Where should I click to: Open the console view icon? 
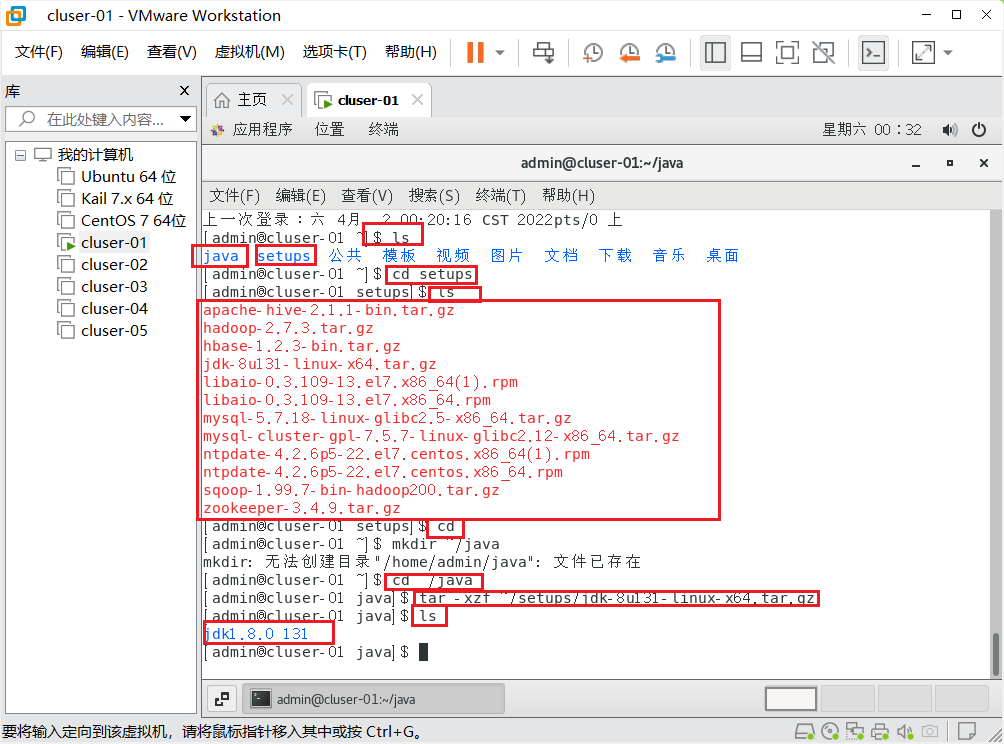point(874,53)
